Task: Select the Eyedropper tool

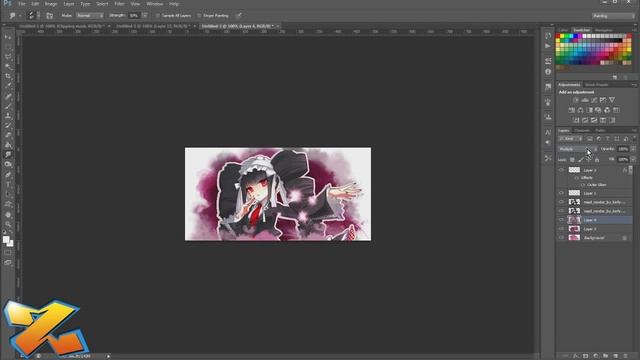Action: (x=8, y=86)
